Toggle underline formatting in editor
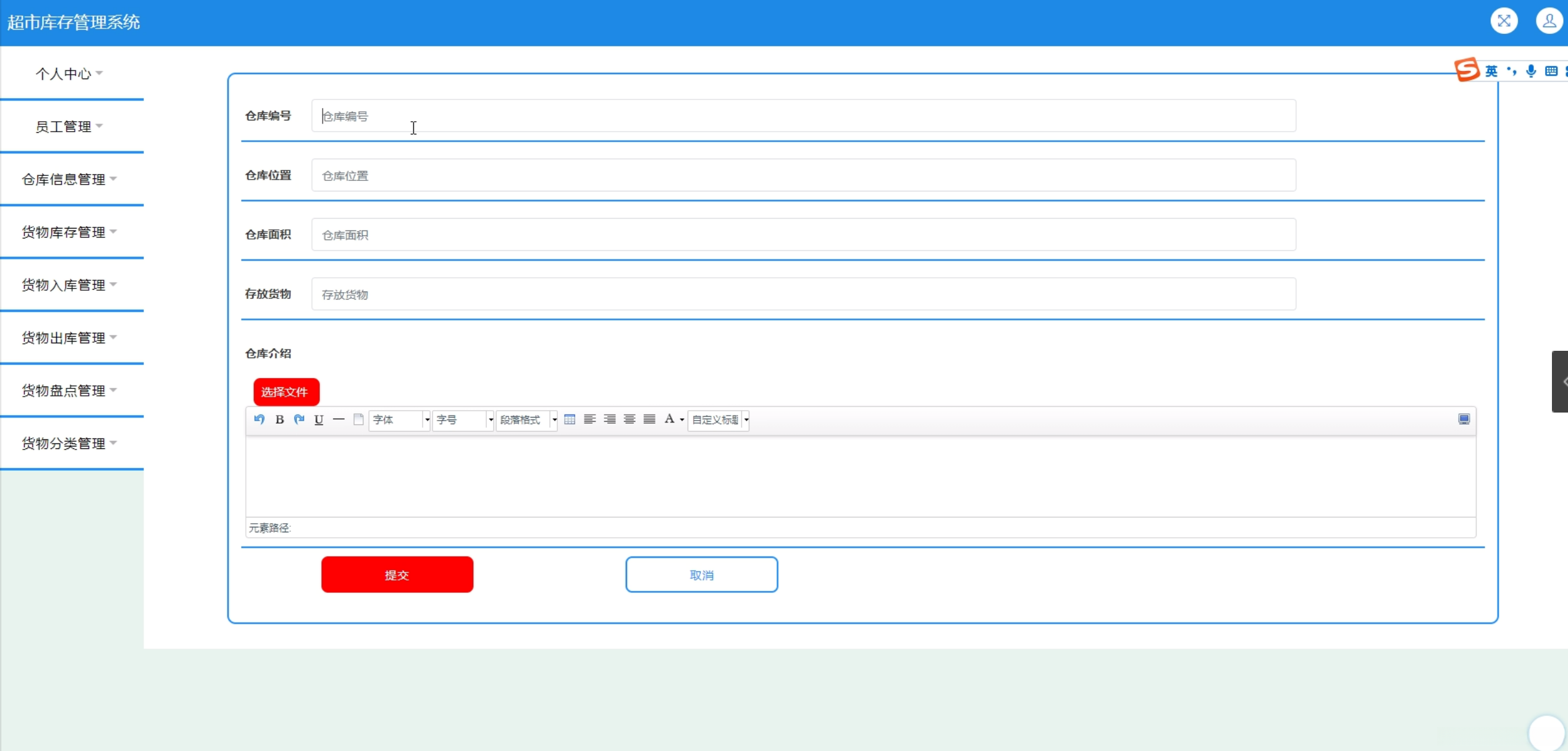Image resolution: width=1568 pixels, height=751 pixels. pyautogui.click(x=319, y=419)
